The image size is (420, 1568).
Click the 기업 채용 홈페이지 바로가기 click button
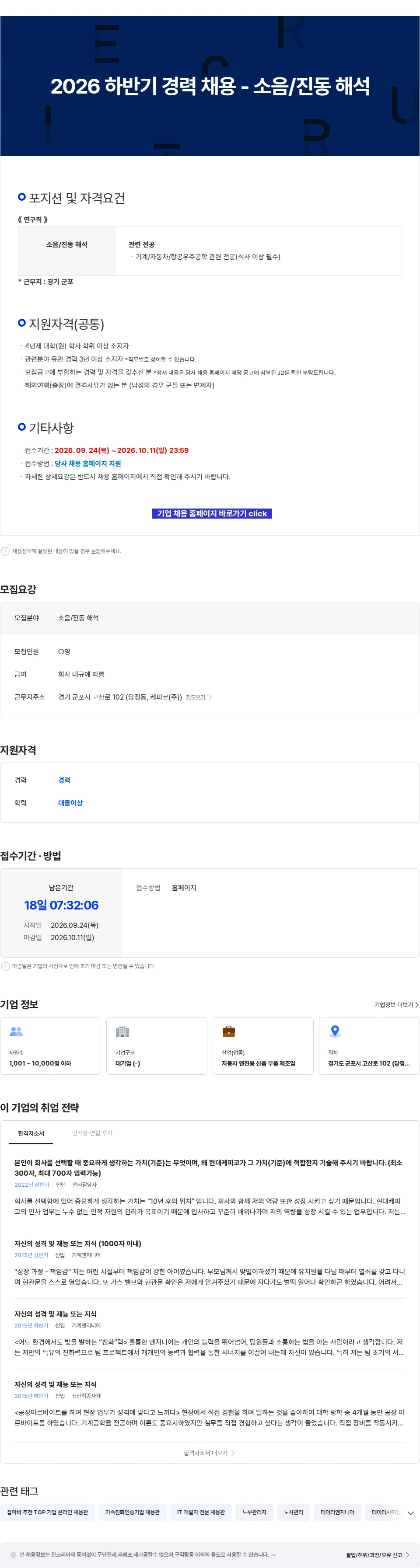(x=212, y=513)
